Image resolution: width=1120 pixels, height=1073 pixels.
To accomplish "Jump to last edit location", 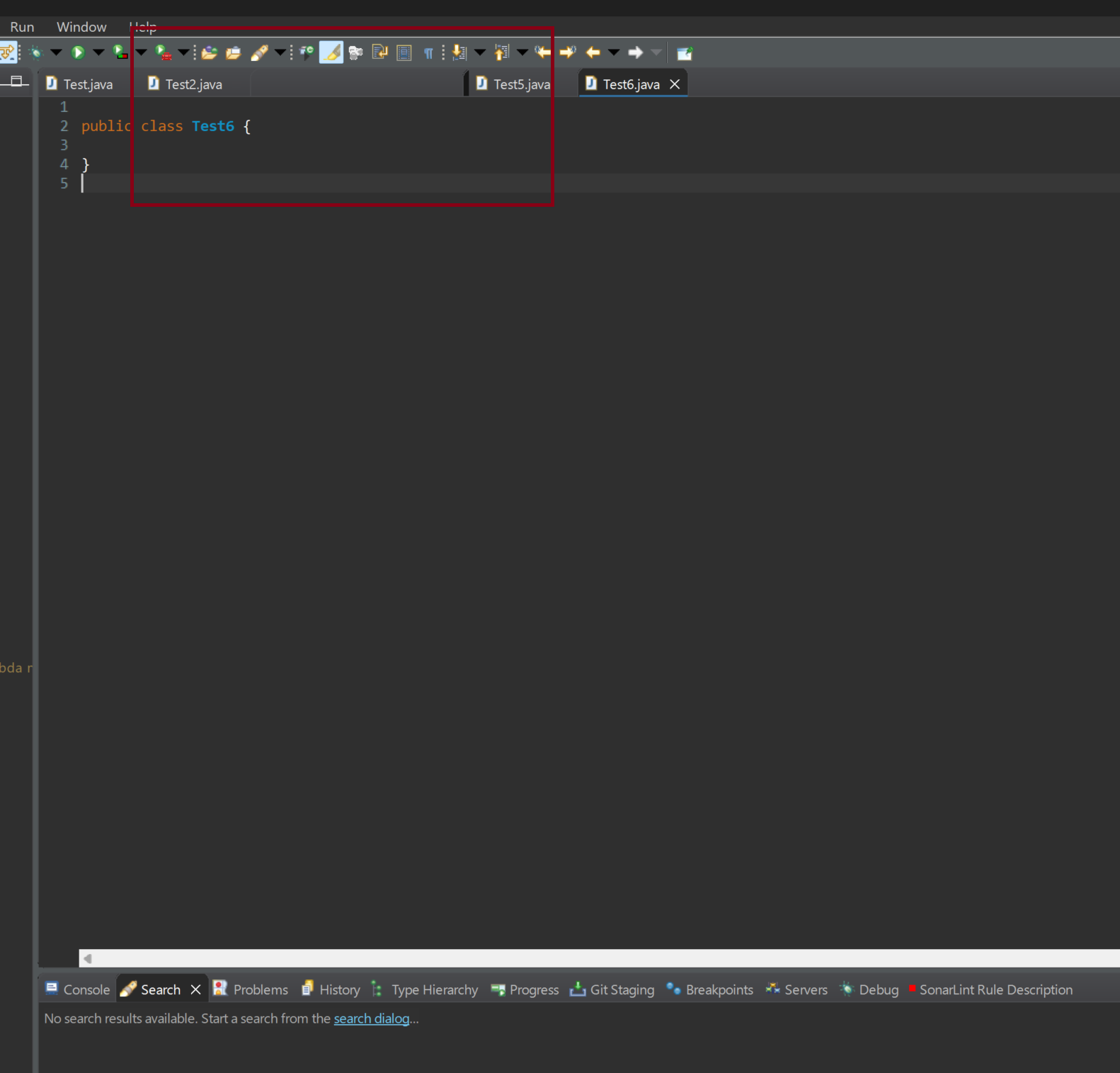I will (x=544, y=52).
